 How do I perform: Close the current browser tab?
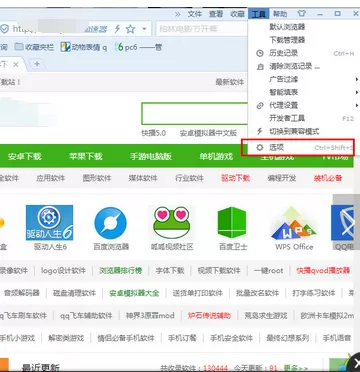click(x=15, y=65)
